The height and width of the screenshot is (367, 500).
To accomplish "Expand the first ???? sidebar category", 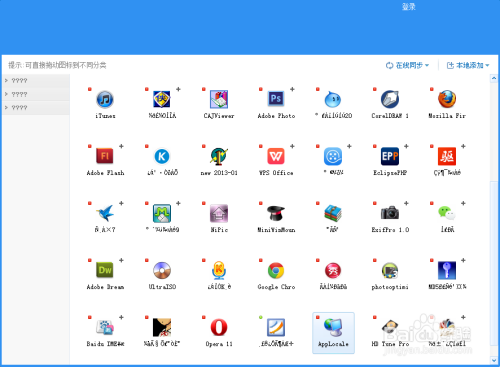I will tap(36, 81).
